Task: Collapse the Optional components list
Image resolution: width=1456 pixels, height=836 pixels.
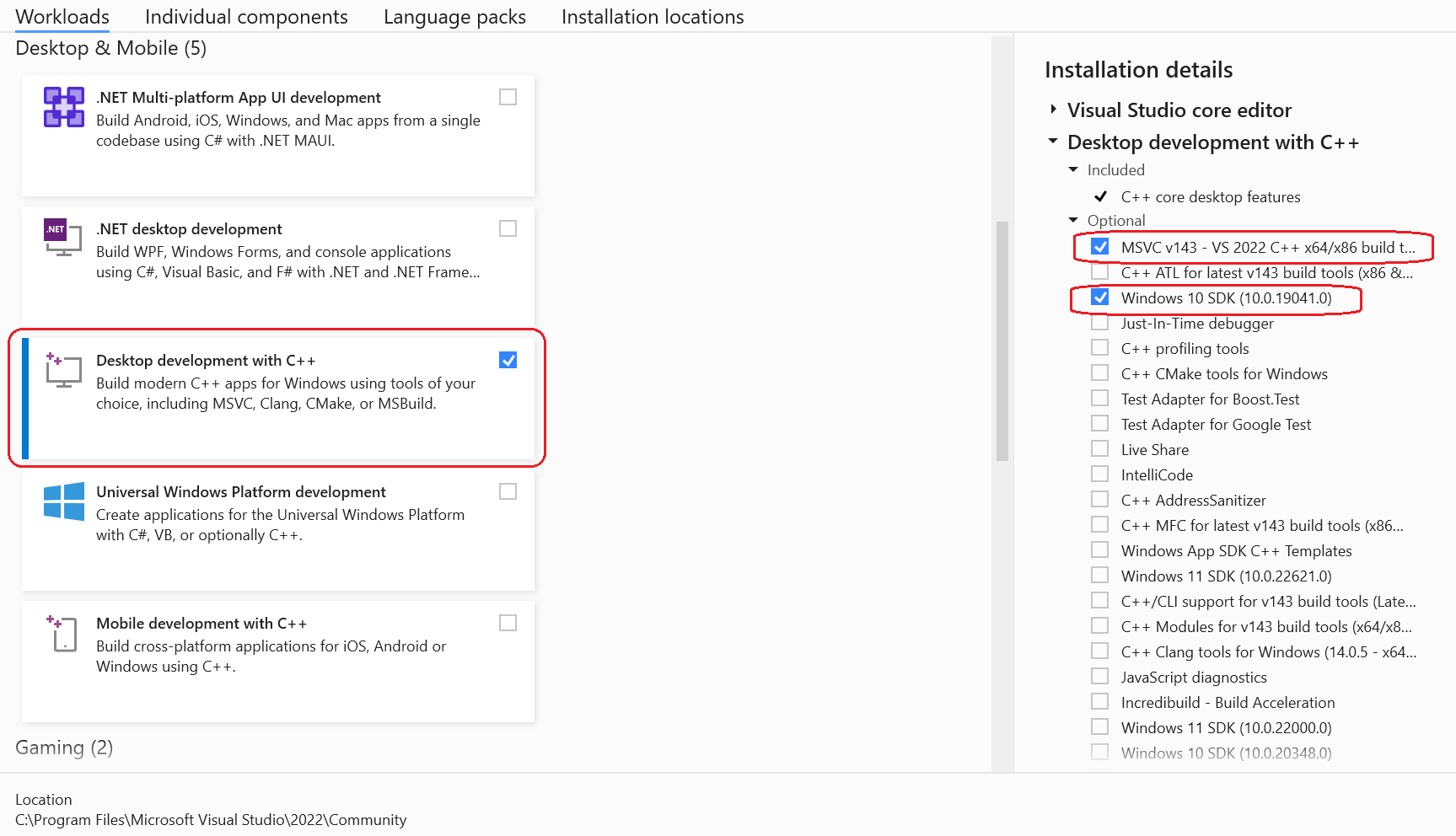Action: pyautogui.click(x=1073, y=221)
